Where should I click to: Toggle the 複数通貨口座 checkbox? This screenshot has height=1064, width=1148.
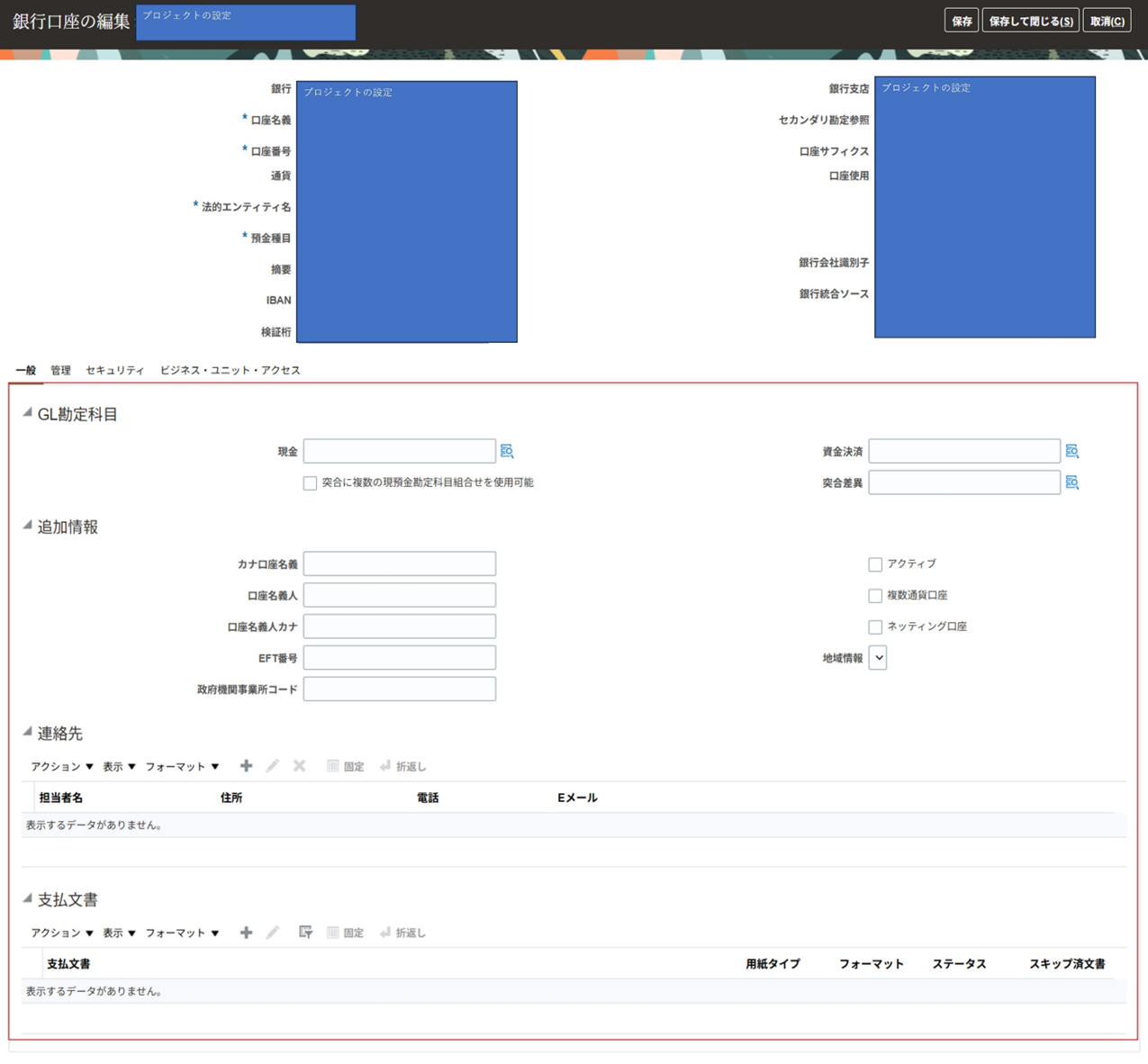pyautogui.click(x=875, y=596)
